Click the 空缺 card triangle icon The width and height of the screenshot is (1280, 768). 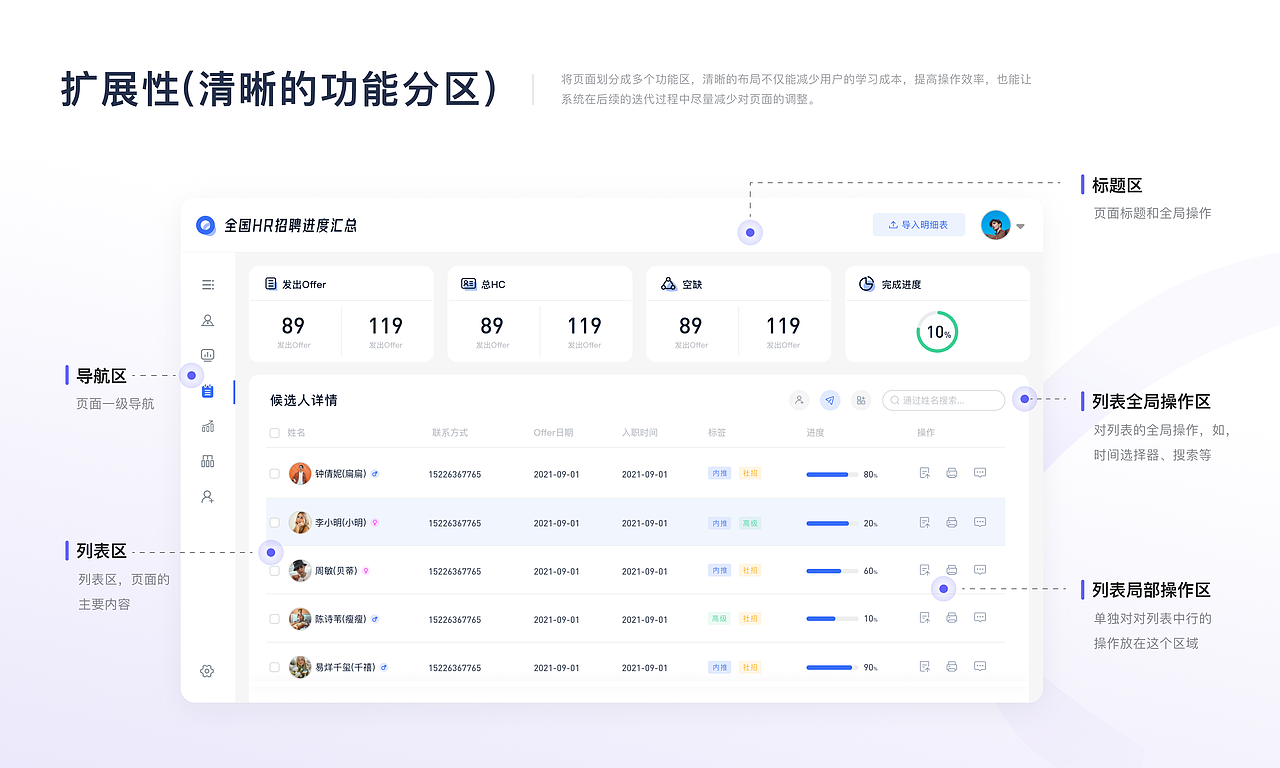click(x=669, y=284)
